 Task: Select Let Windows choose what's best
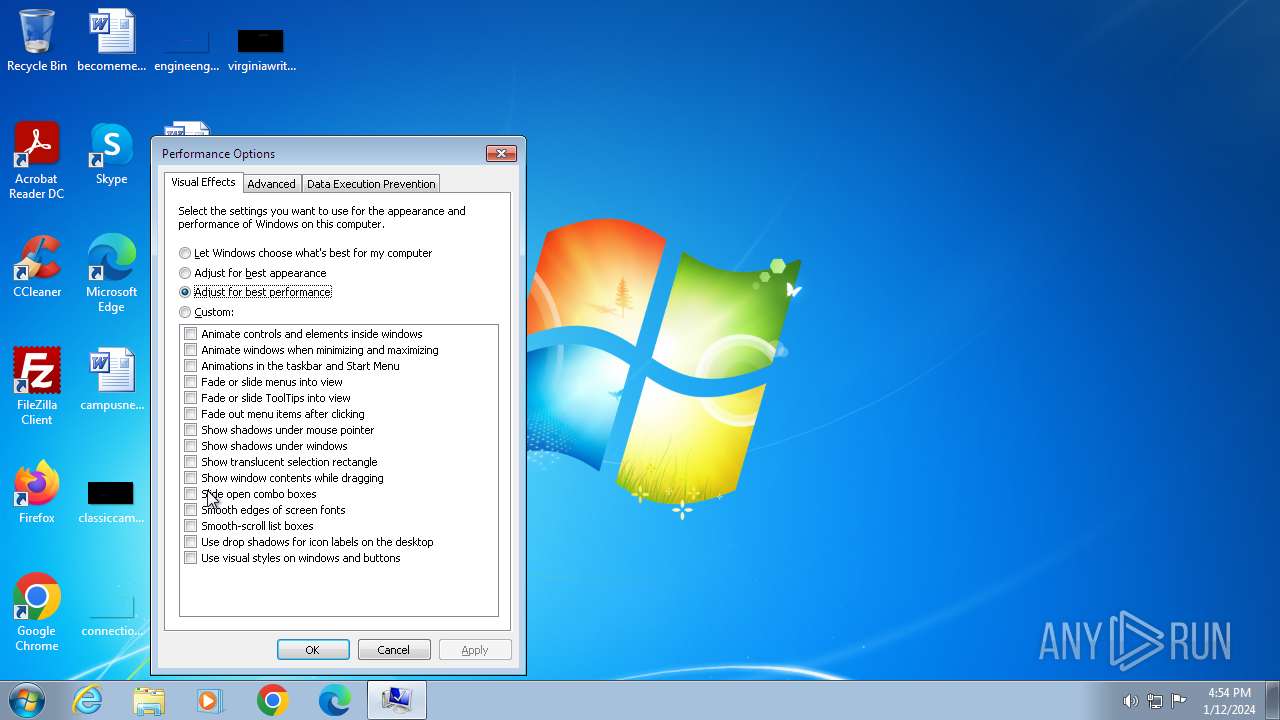point(305,253)
